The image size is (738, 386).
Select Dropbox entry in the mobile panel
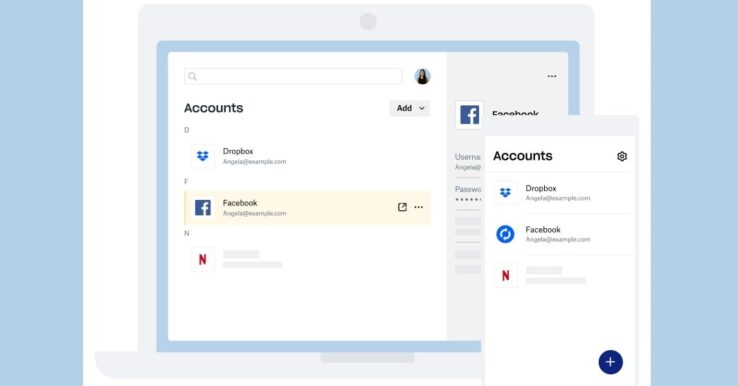[560, 193]
